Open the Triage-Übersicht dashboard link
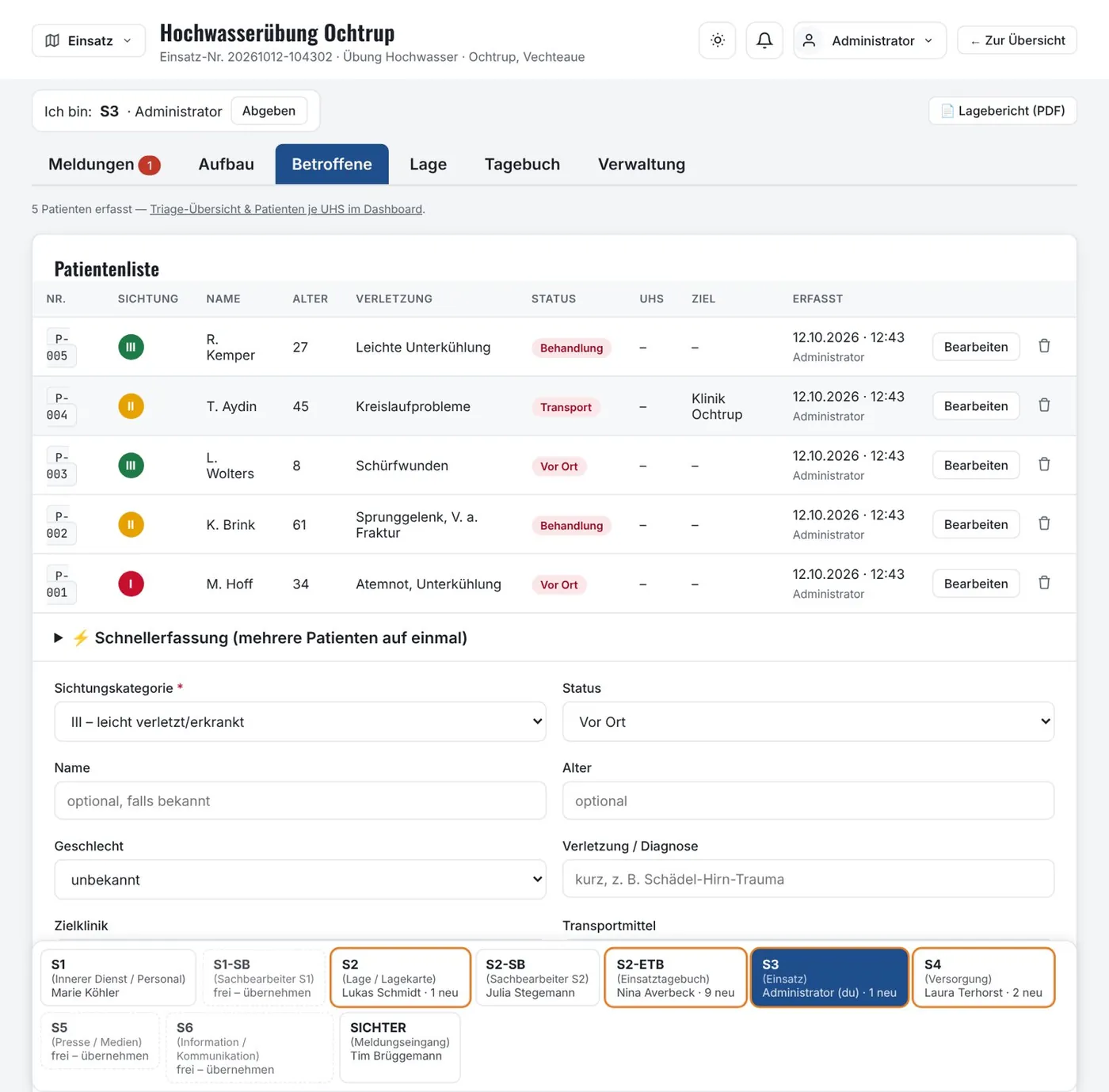1109x1092 pixels. (x=286, y=209)
